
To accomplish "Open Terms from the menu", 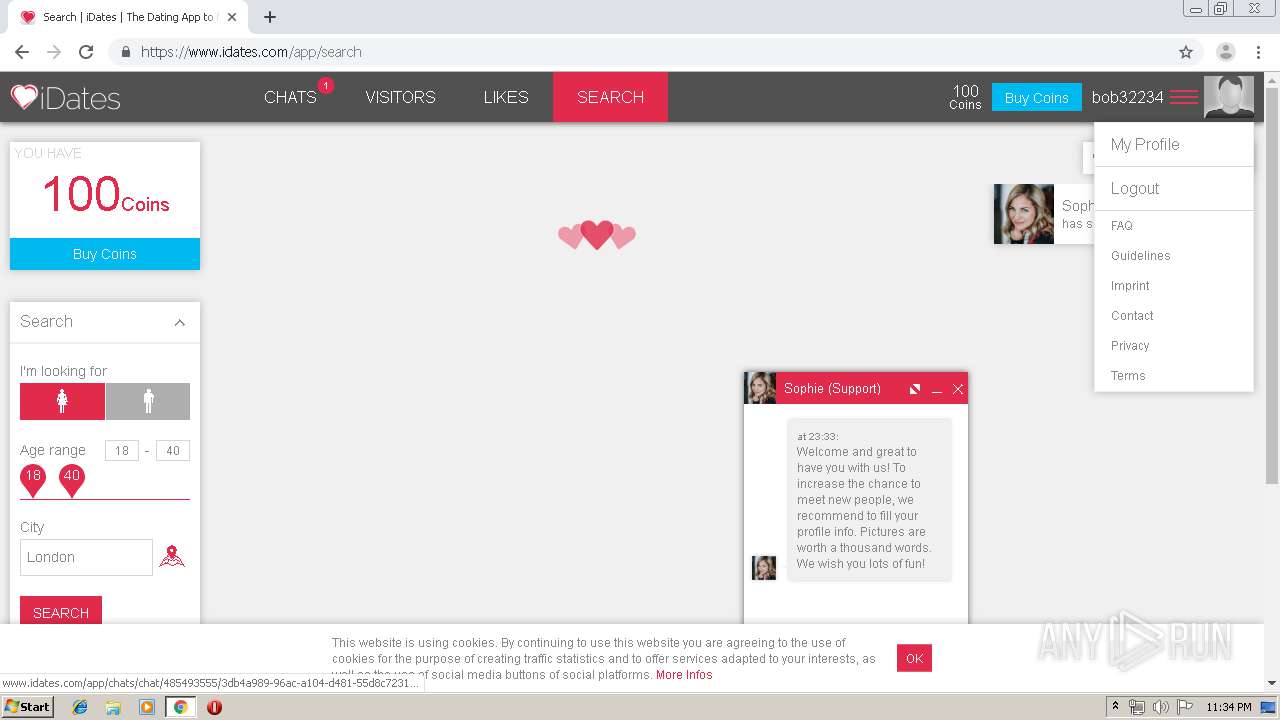I will [1128, 376].
